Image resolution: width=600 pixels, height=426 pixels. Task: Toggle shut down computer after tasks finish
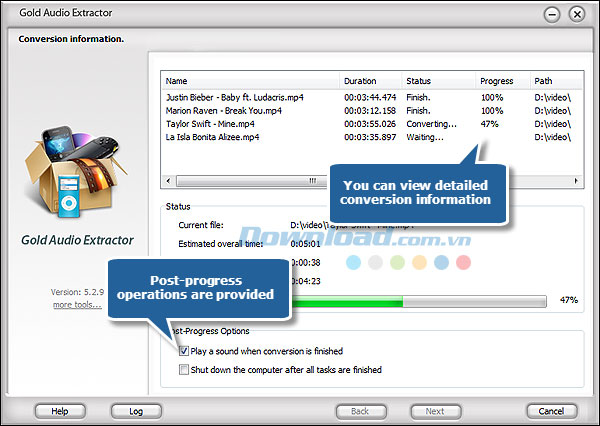coord(181,369)
